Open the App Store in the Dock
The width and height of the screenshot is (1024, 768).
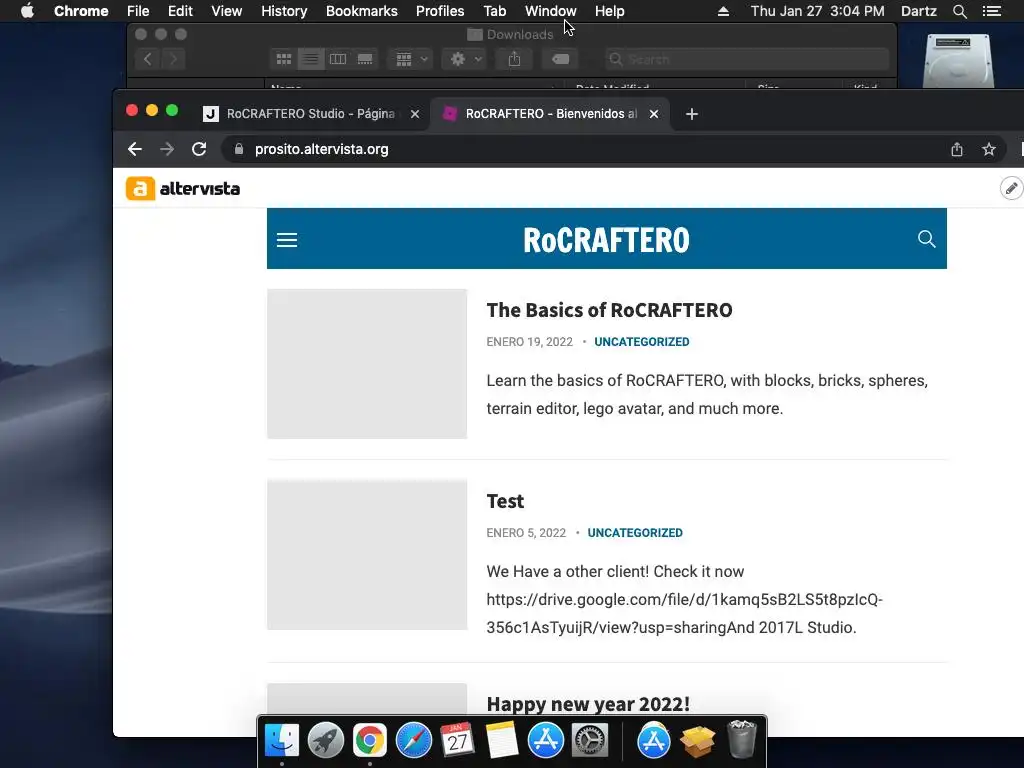545,741
